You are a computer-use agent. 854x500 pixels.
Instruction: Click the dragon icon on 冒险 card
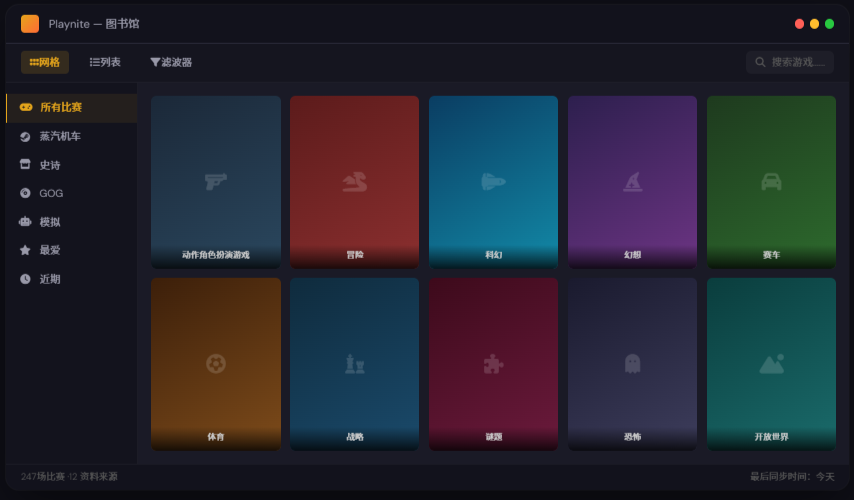pos(355,181)
